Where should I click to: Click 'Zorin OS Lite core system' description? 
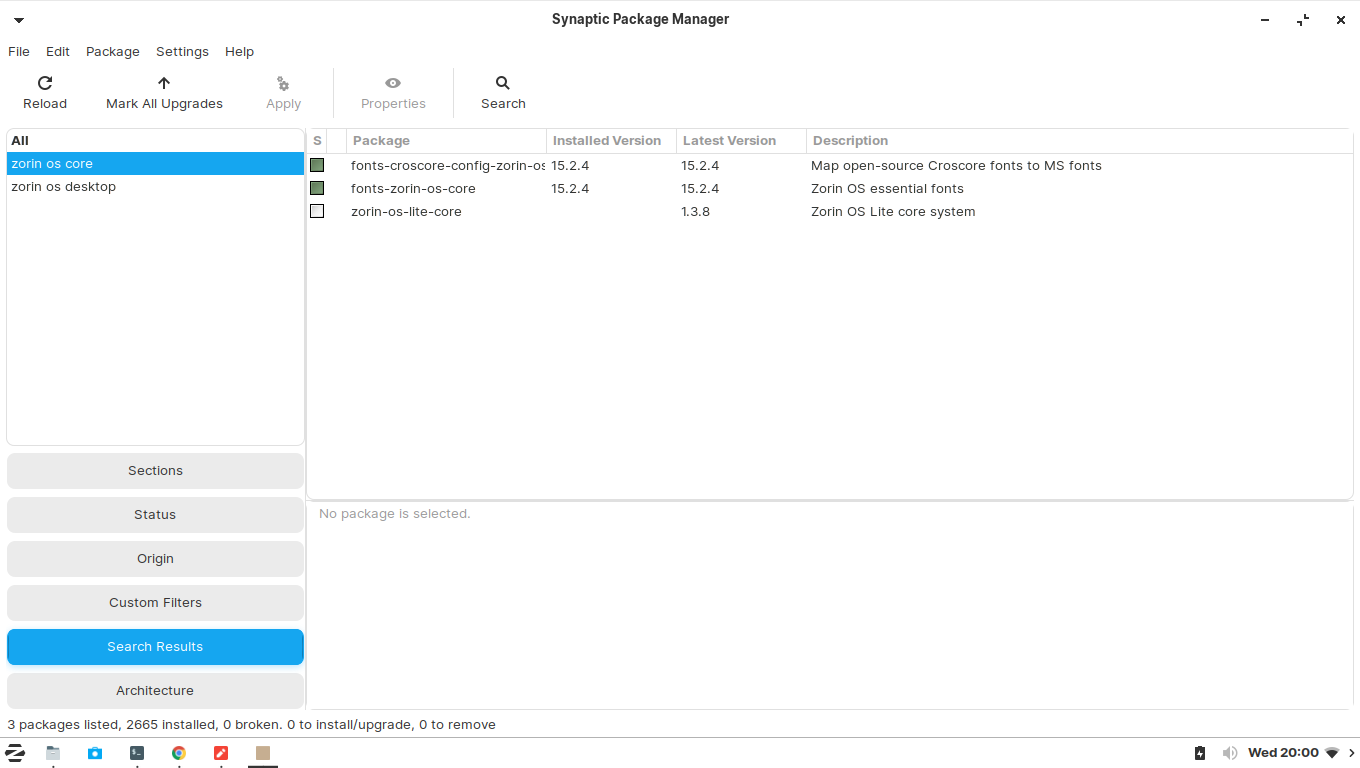[893, 212]
